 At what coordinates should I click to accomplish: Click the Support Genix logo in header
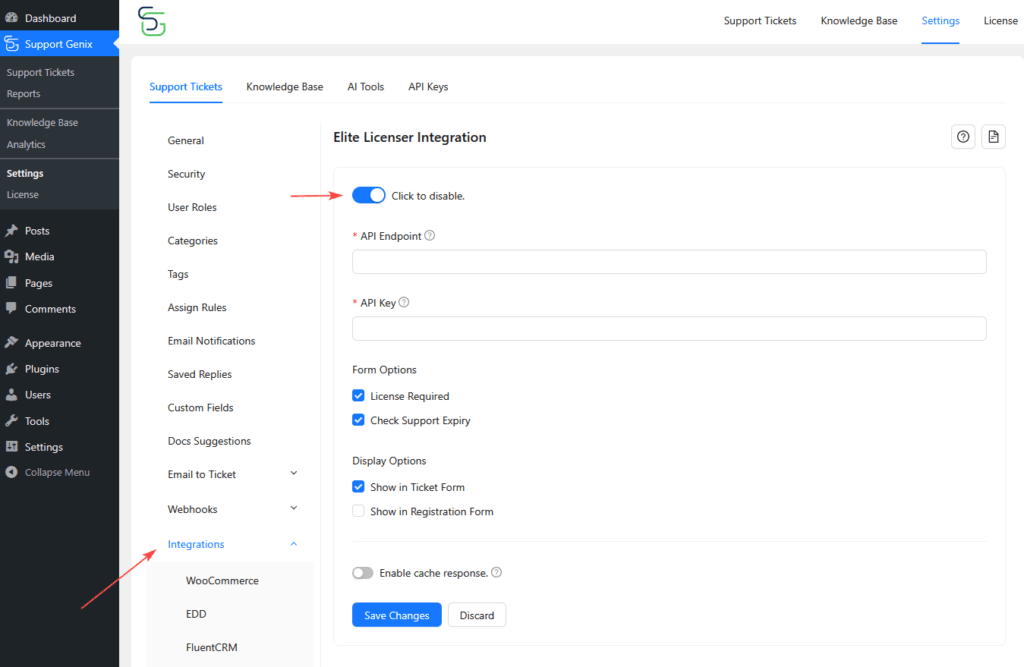click(x=152, y=20)
